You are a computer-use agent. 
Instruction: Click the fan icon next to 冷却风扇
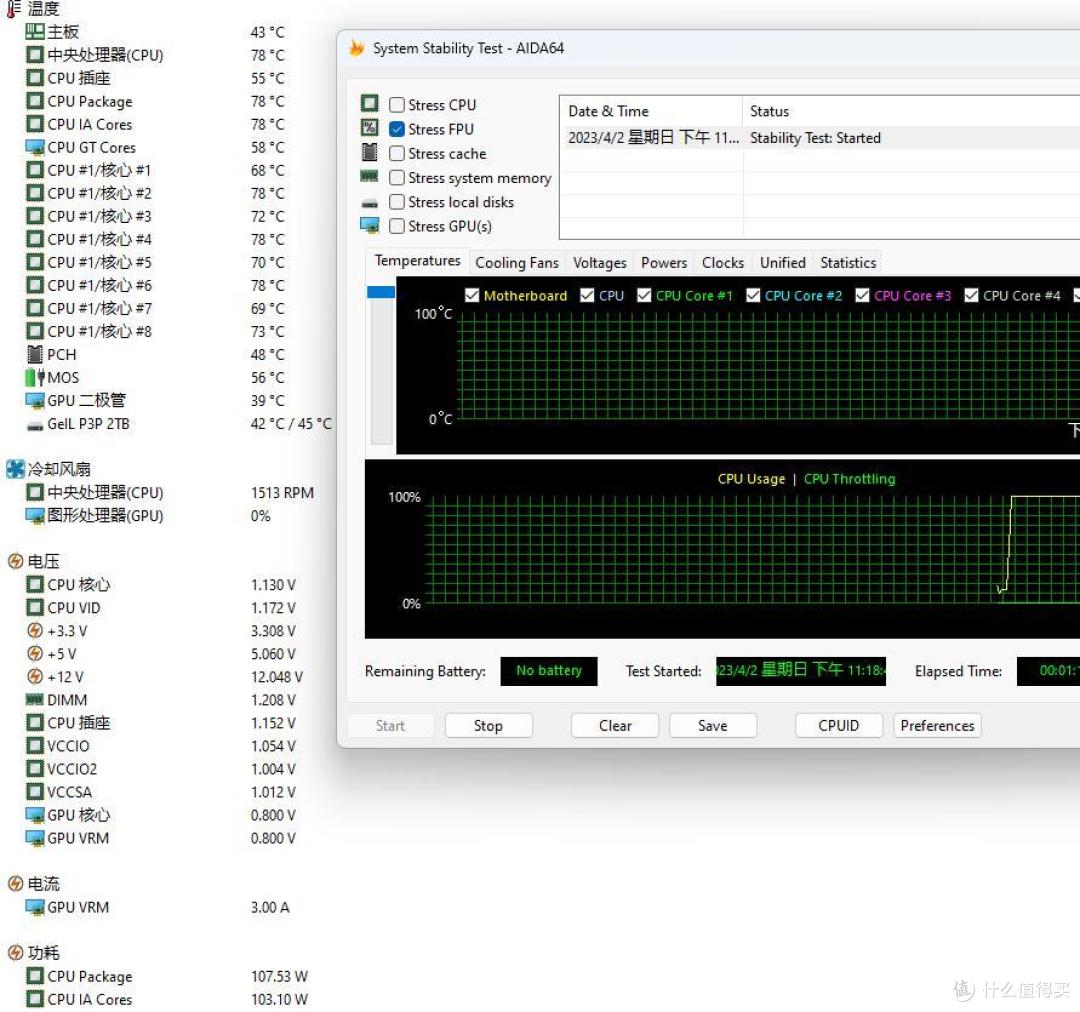15,469
